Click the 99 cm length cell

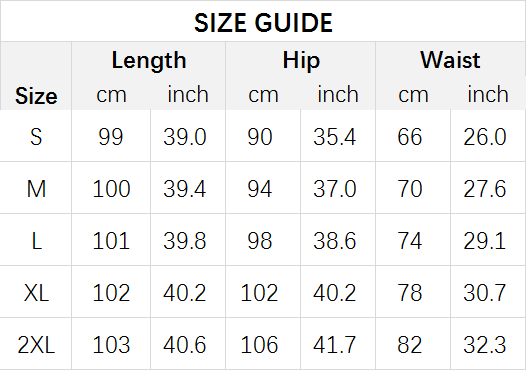pos(111,137)
